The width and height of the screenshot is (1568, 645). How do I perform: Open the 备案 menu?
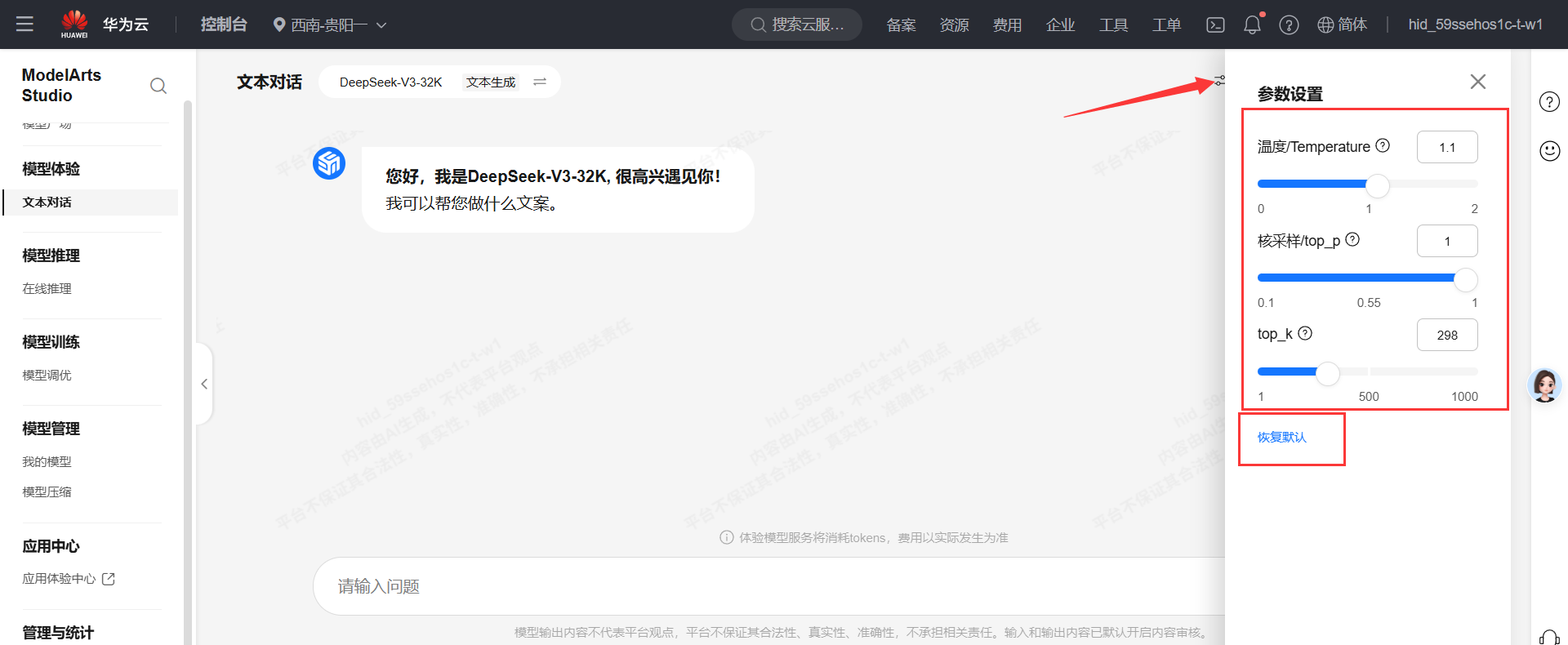pos(901,25)
